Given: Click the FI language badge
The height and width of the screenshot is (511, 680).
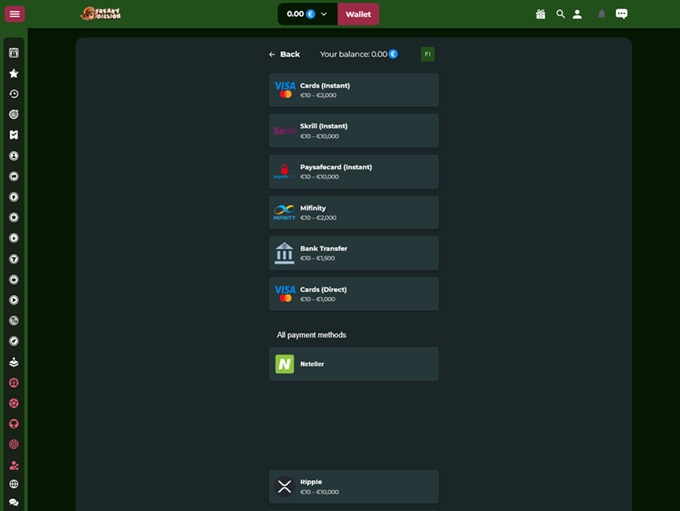Looking at the screenshot, I should point(428,54).
